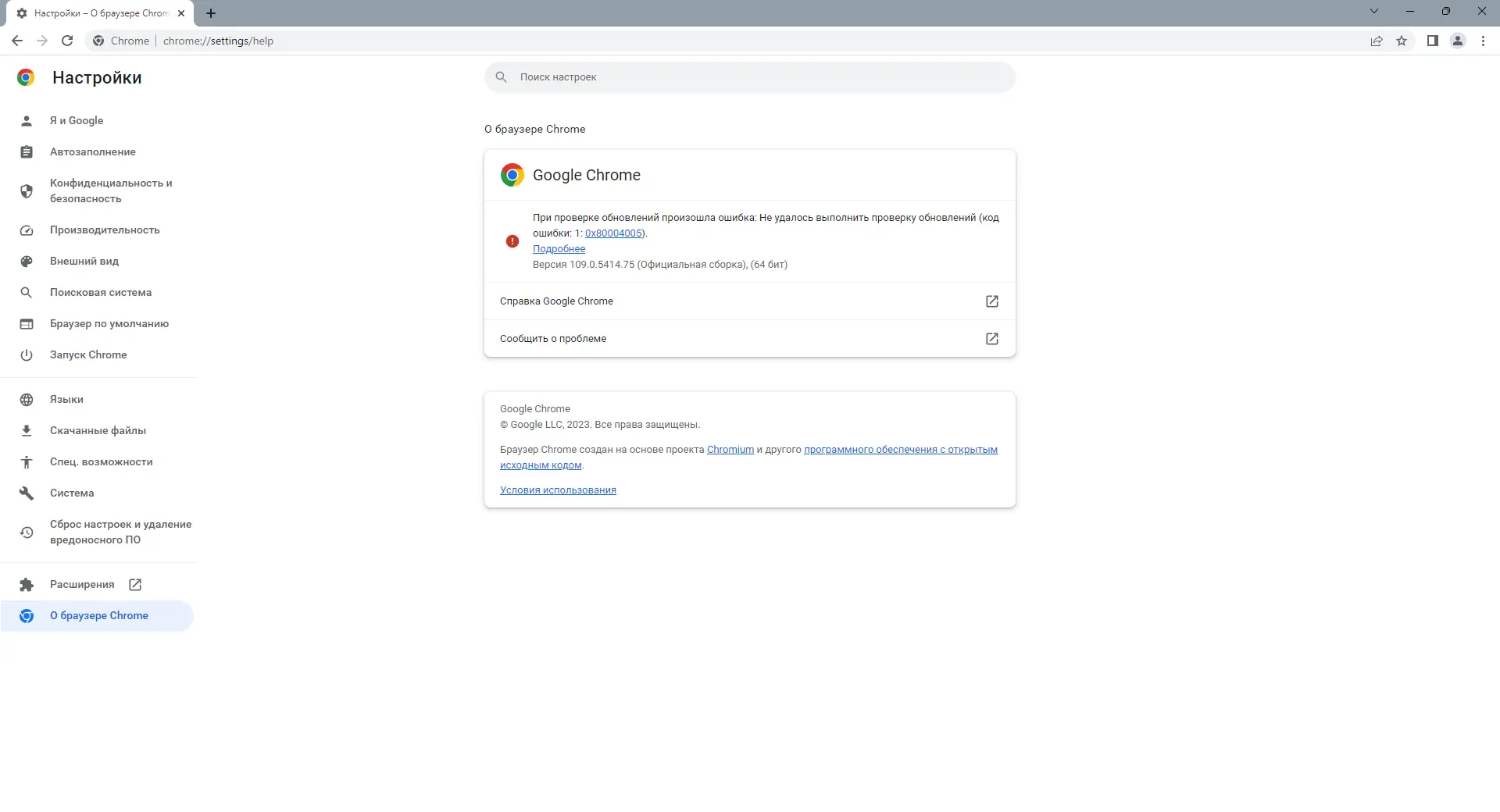
Task: Click the Подробнее link
Action: point(559,249)
